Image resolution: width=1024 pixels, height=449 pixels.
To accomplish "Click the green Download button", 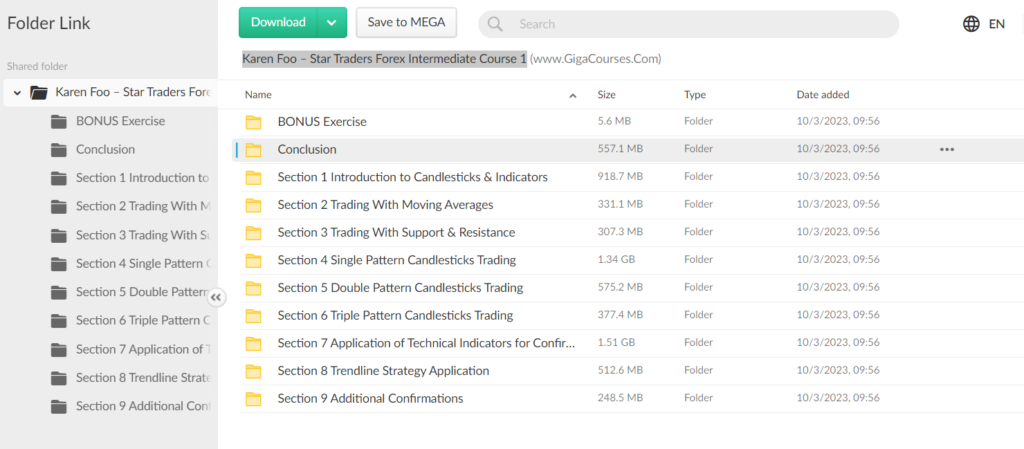I will coord(279,22).
